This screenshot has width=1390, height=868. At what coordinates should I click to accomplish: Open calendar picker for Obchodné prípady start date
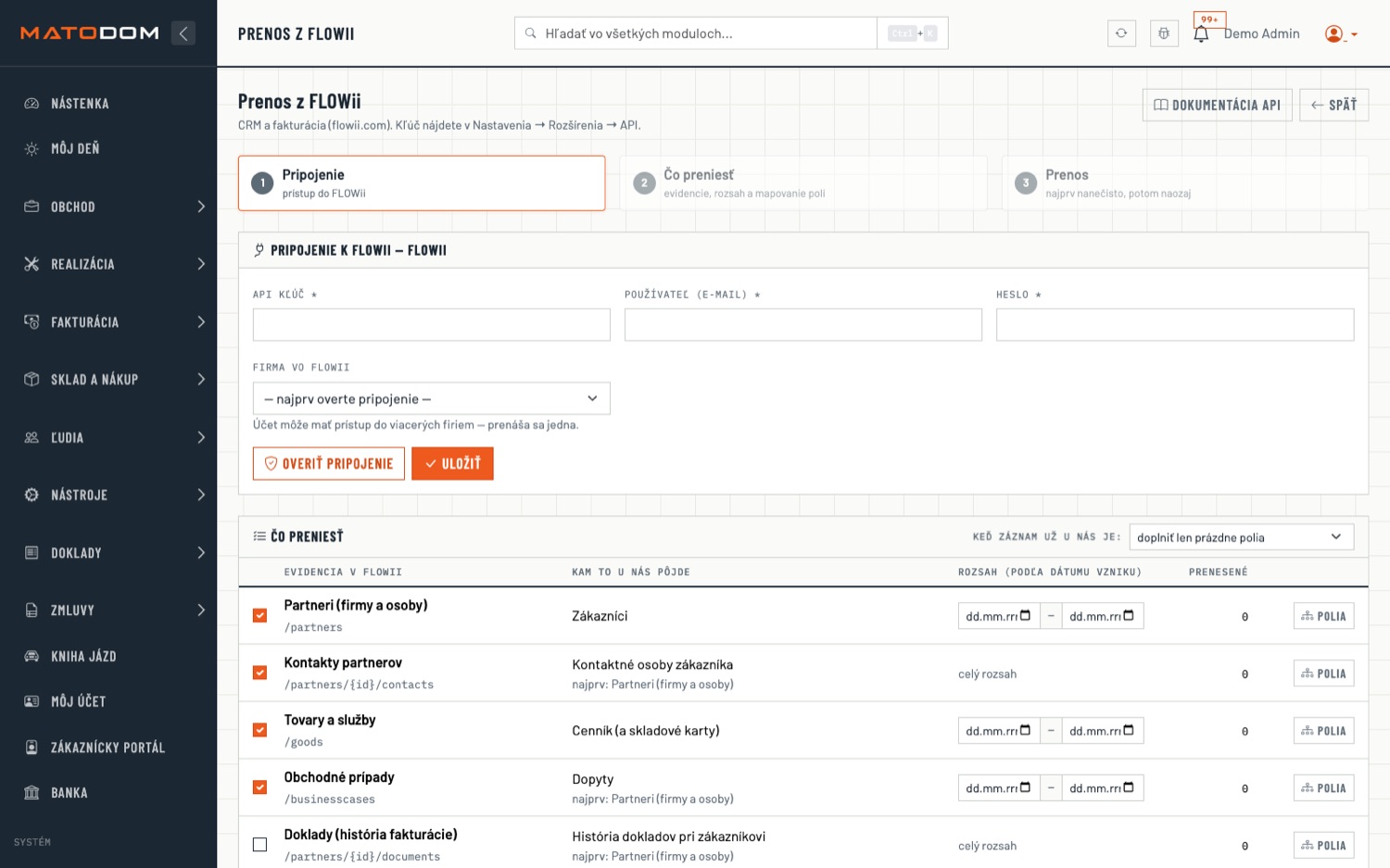tap(1025, 787)
